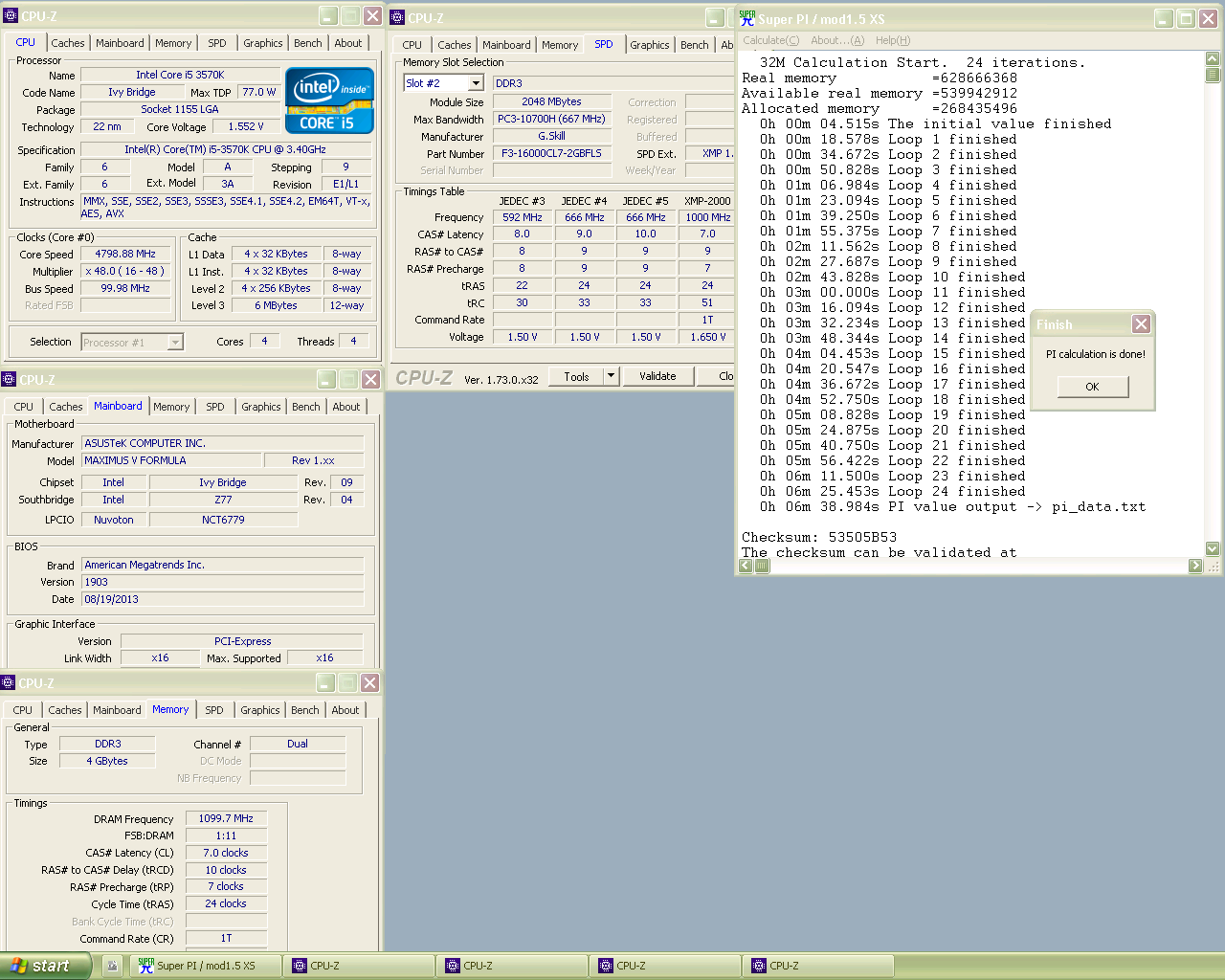Click the CPU-Z icon in the CPU tab window title bar
1225x980 pixels.
click(x=11, y=15)
